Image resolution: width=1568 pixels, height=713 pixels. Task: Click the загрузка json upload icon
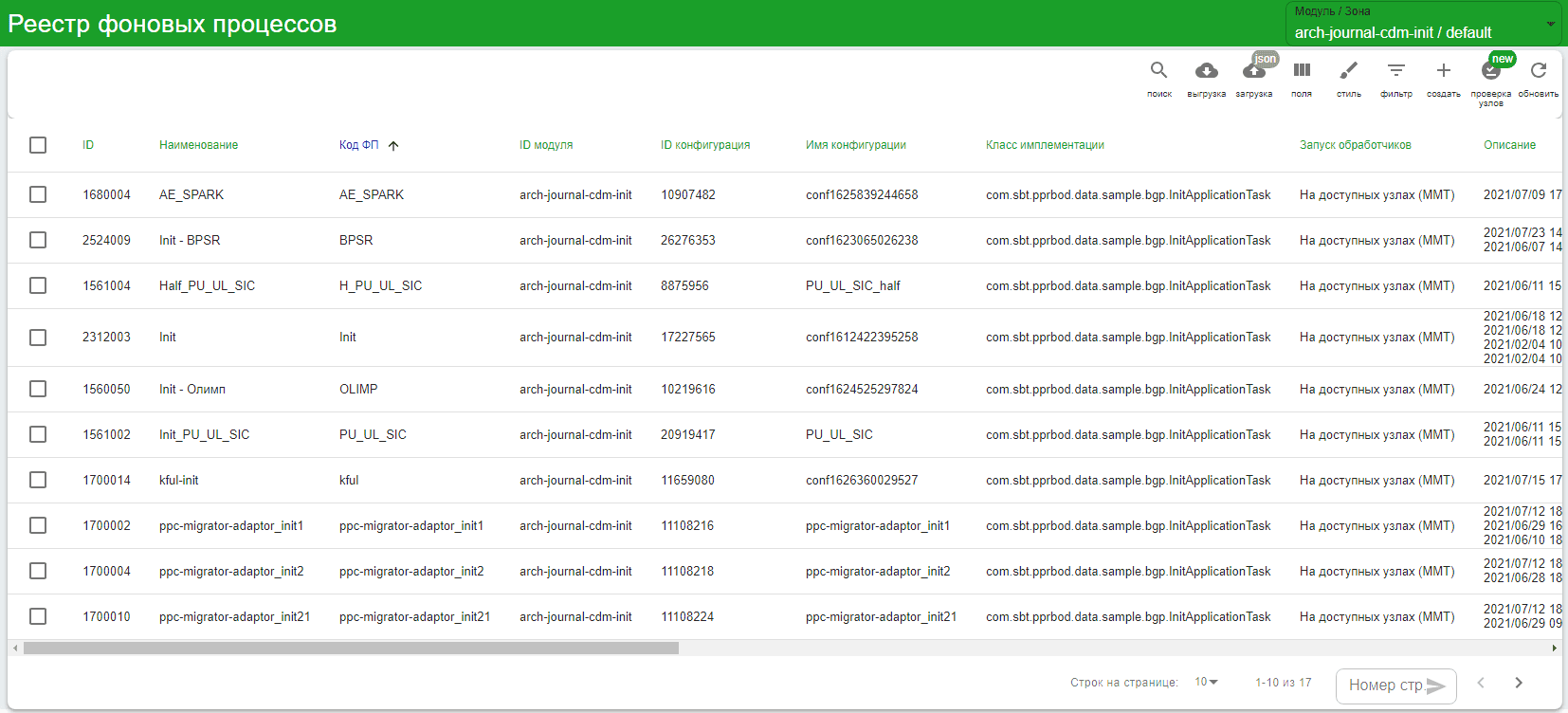(x=1253, y=71)
